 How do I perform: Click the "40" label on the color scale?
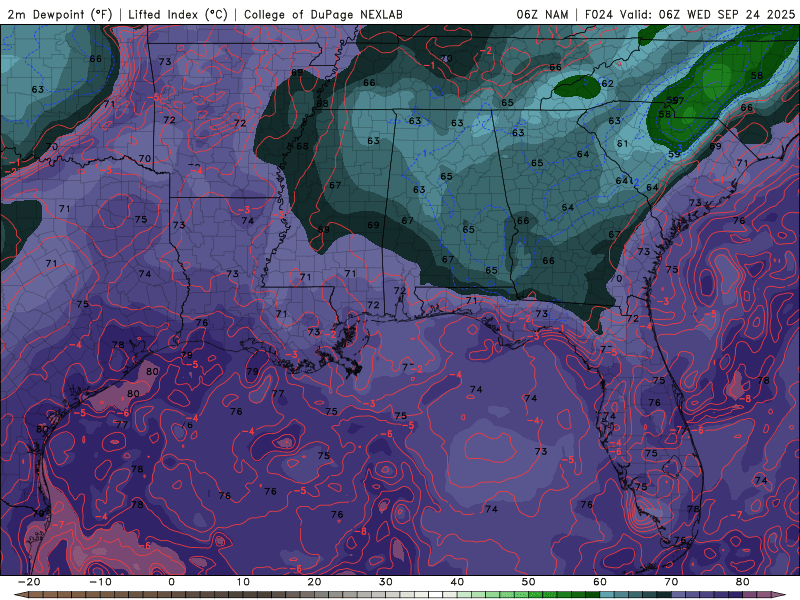tap(457, 582)
